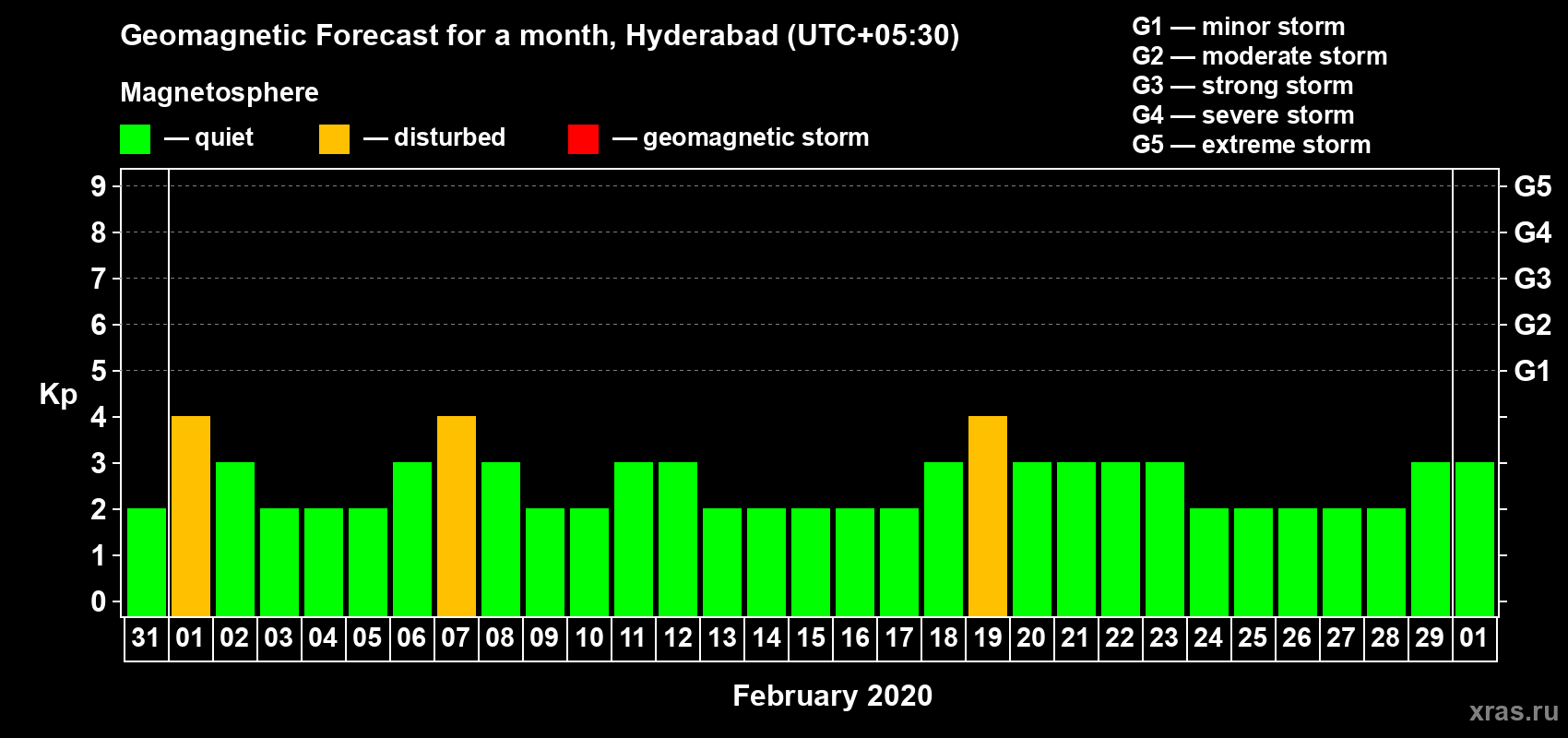Click the '— quiet' legend label

click(x=208, y=137)
